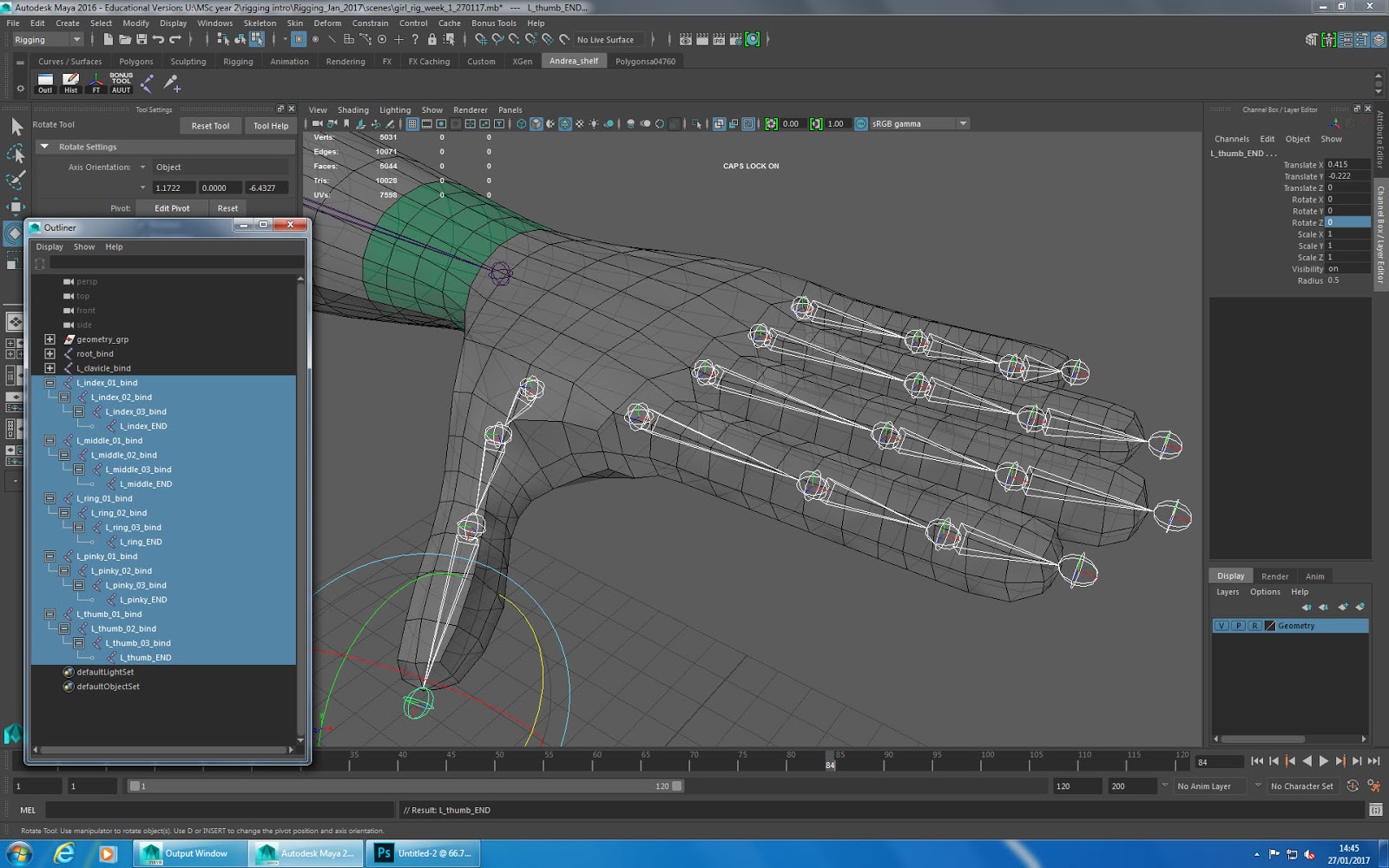1389x868 pixels.
Task: Expand the geometry_grp node in Outliner
Action: pyautogui.click(x=49, y=339)
